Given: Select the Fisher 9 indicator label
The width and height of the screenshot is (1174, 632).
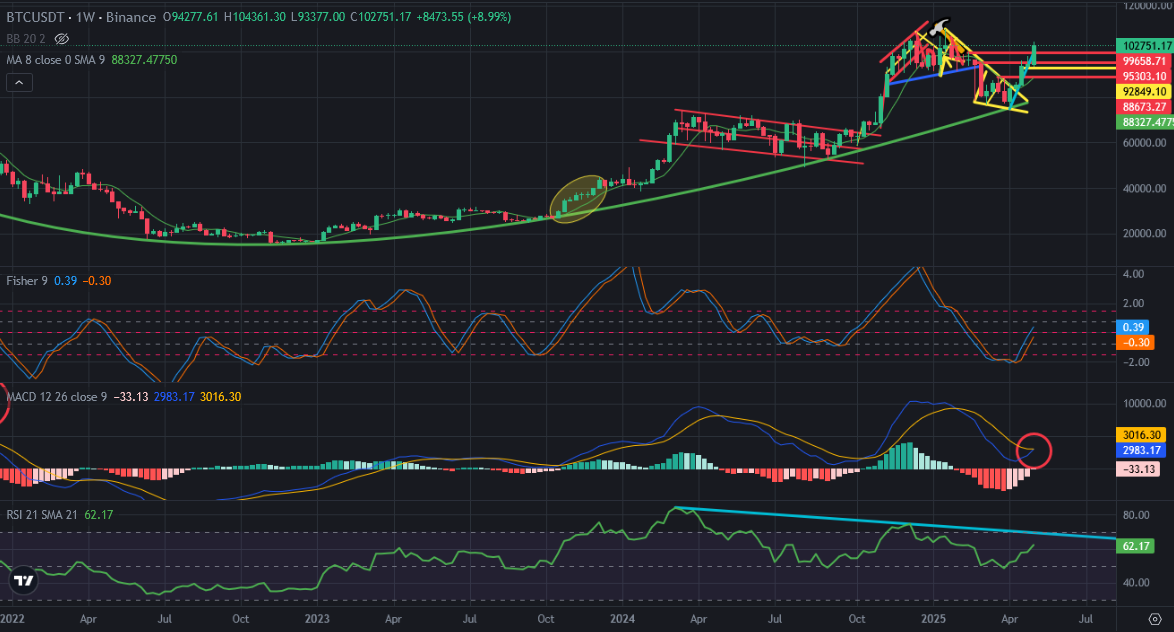Looking at the screenshot, I should pos(27,281).
